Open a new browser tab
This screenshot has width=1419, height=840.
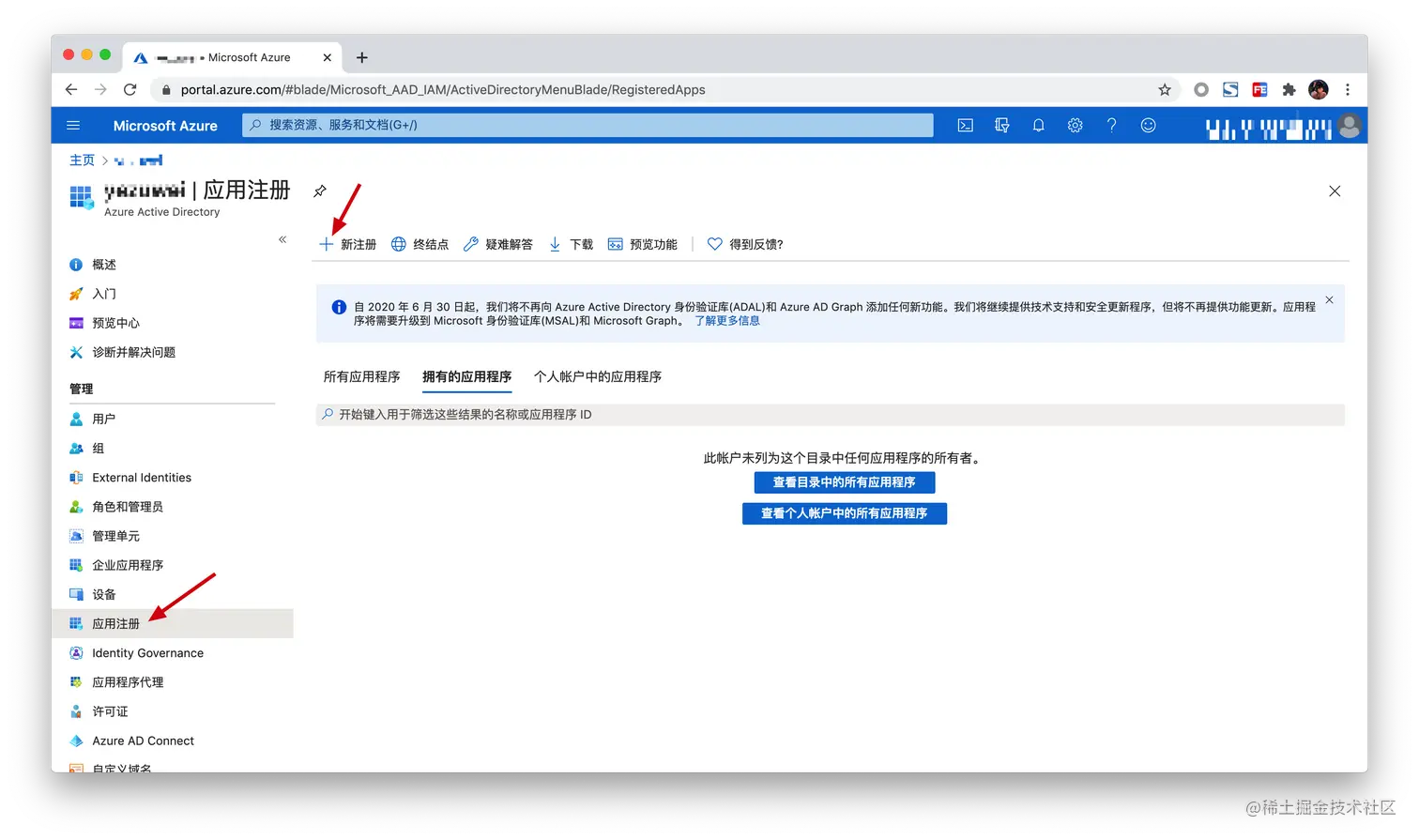coord(362,57)
